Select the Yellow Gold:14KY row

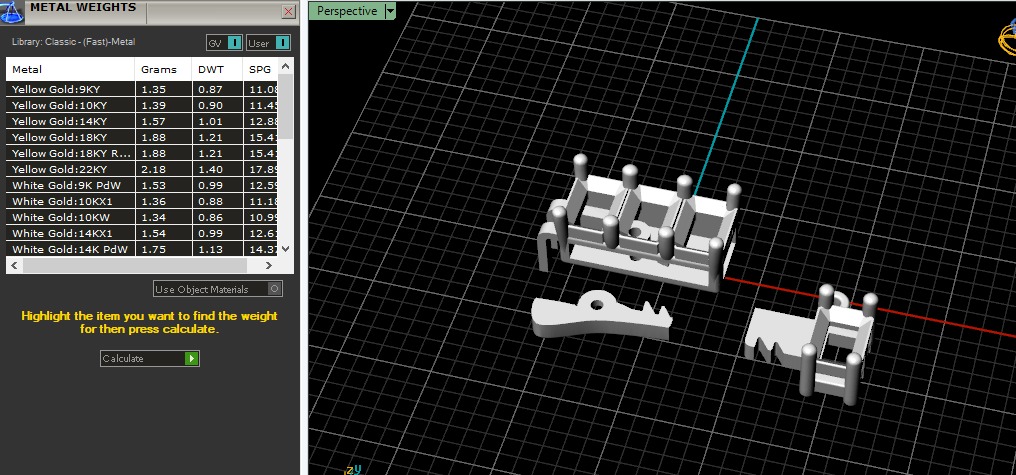pyautogui.click(x=142, y=121)
